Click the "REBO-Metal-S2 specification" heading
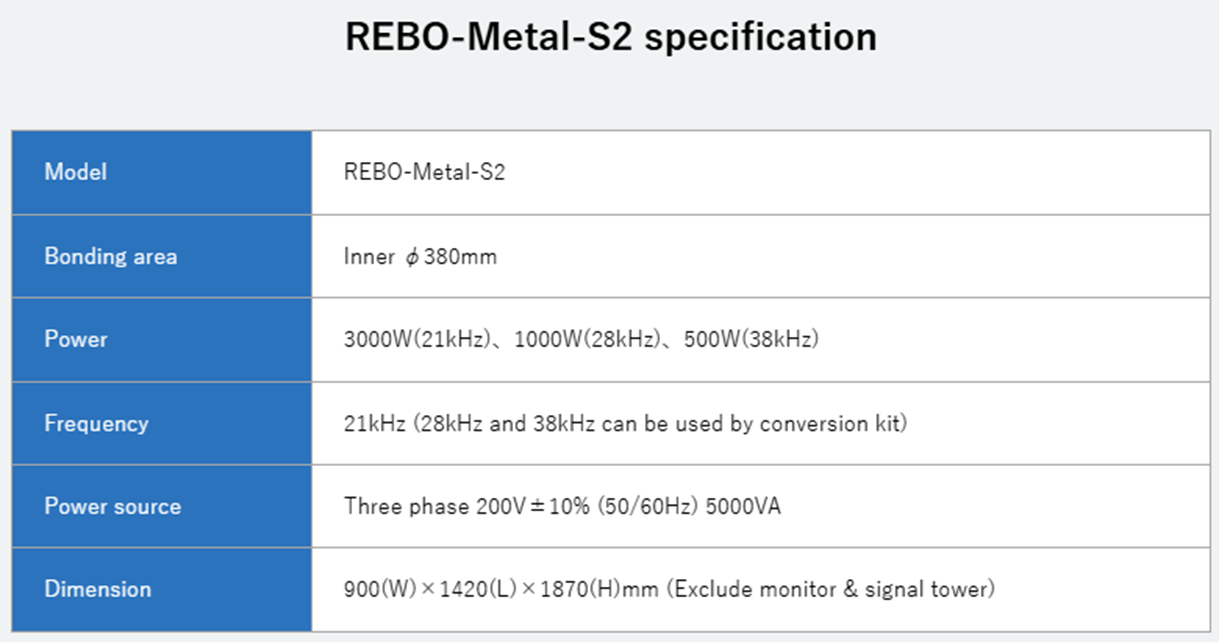 pyautogui.click(x=610, y=38)
